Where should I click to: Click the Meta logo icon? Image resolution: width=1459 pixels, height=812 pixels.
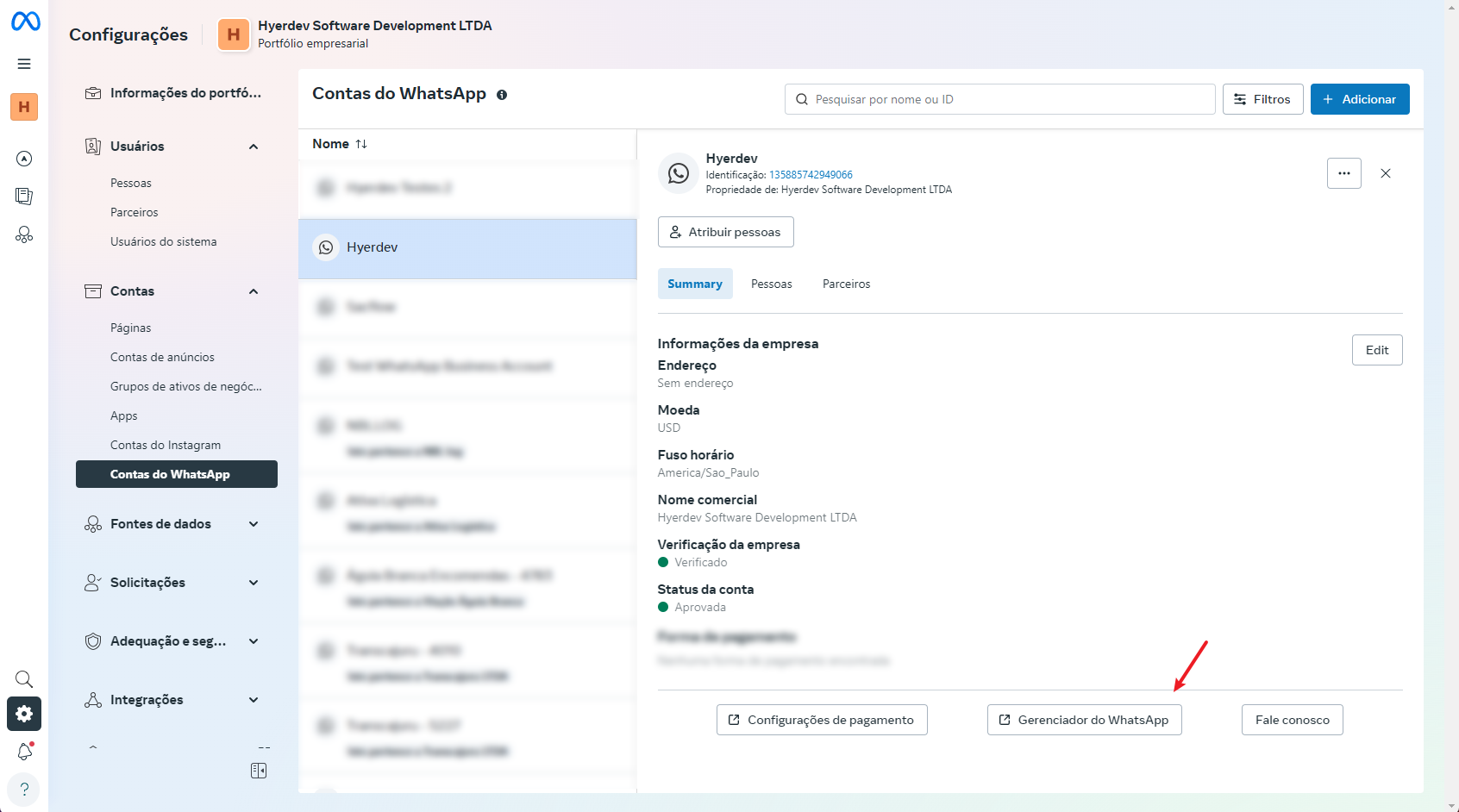(25, 22)
